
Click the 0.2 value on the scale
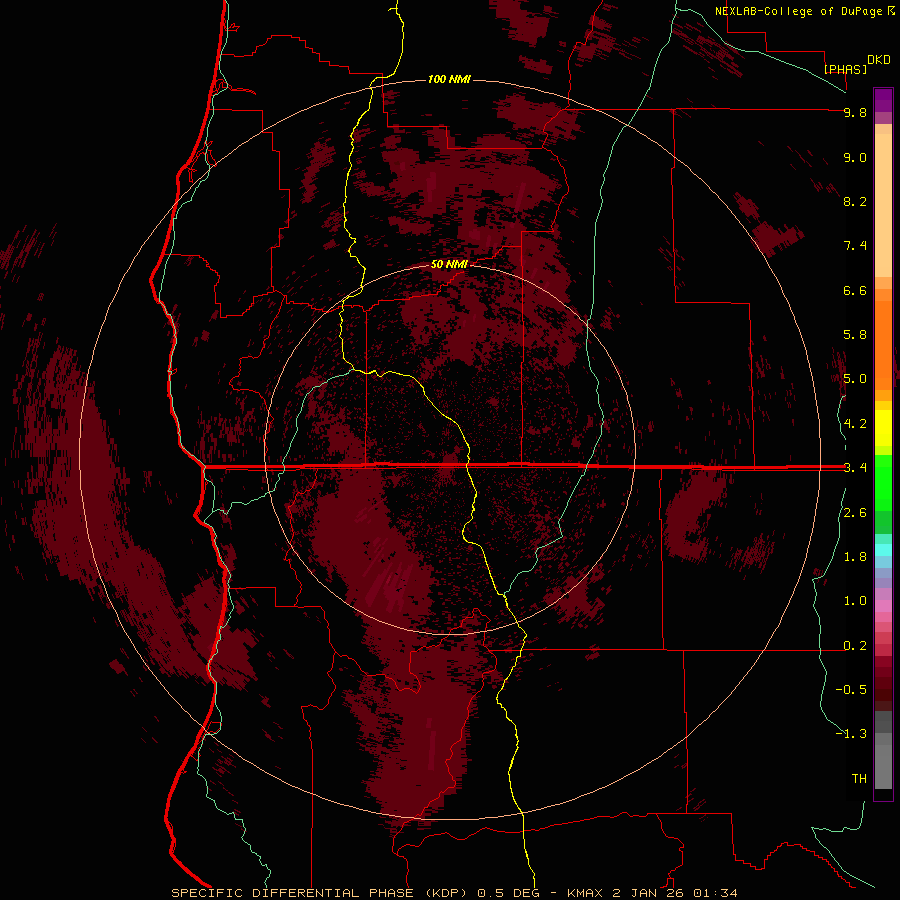855,646
